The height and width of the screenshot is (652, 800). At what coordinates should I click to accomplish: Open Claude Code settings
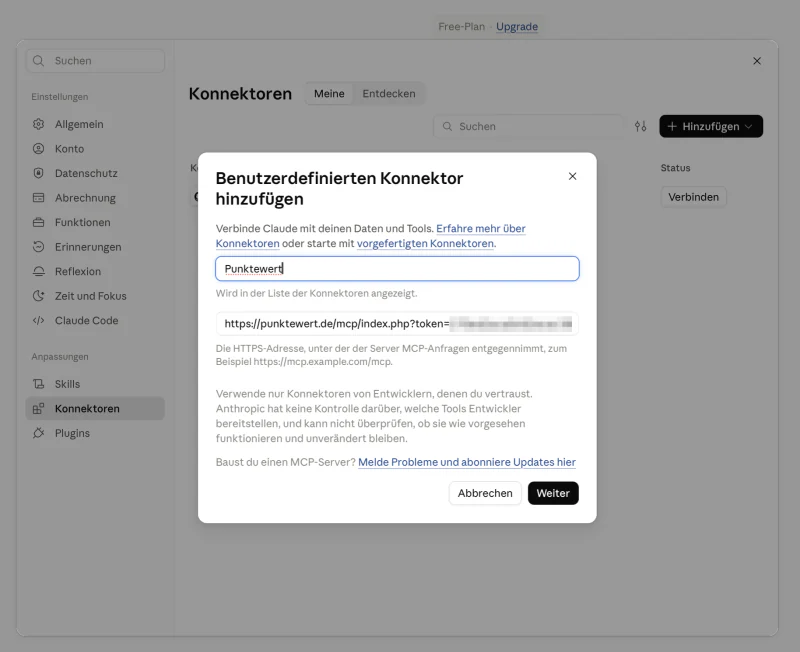coord(95,320)
